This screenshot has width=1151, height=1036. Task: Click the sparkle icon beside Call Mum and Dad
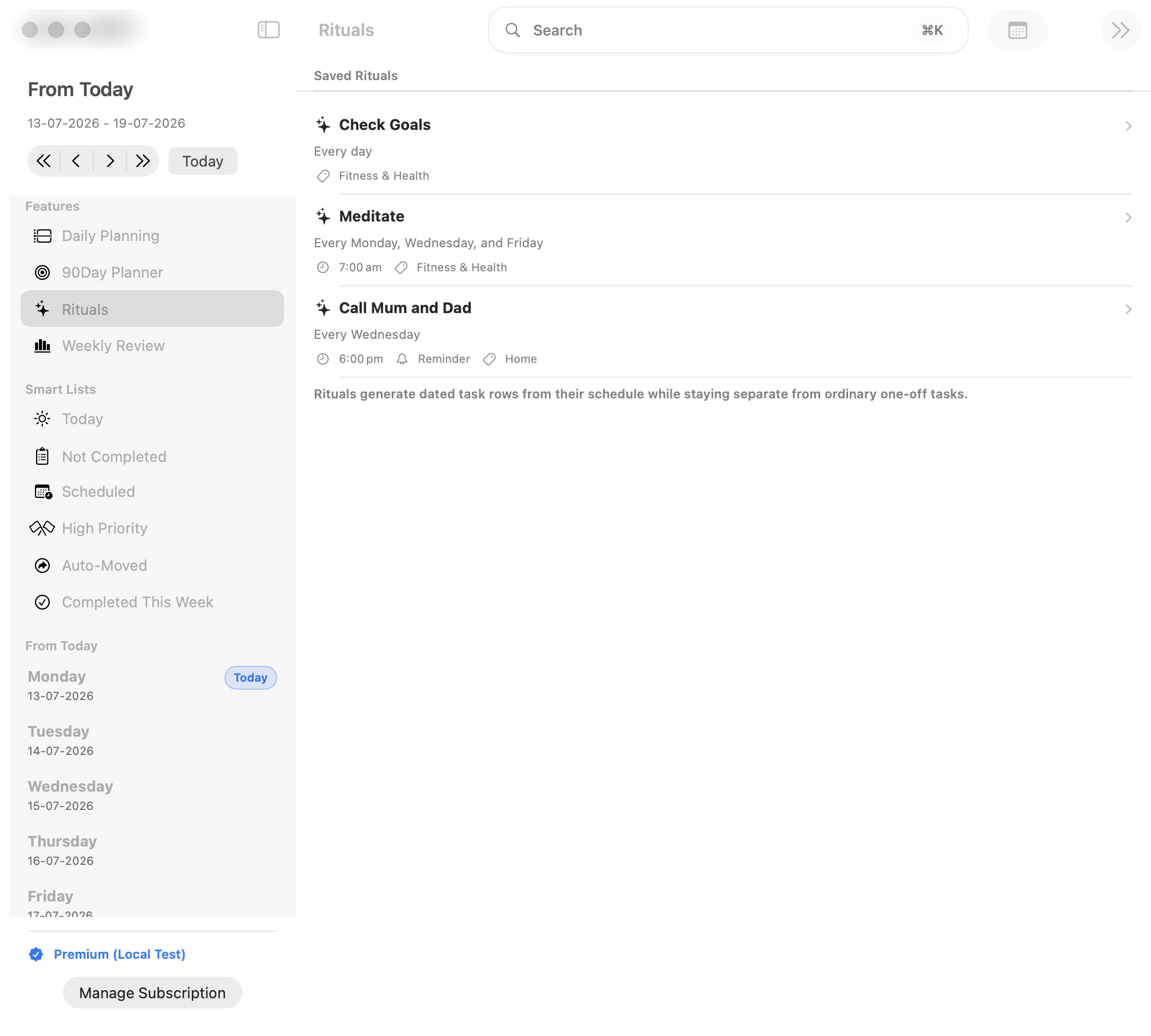click(x=323, y=307)
